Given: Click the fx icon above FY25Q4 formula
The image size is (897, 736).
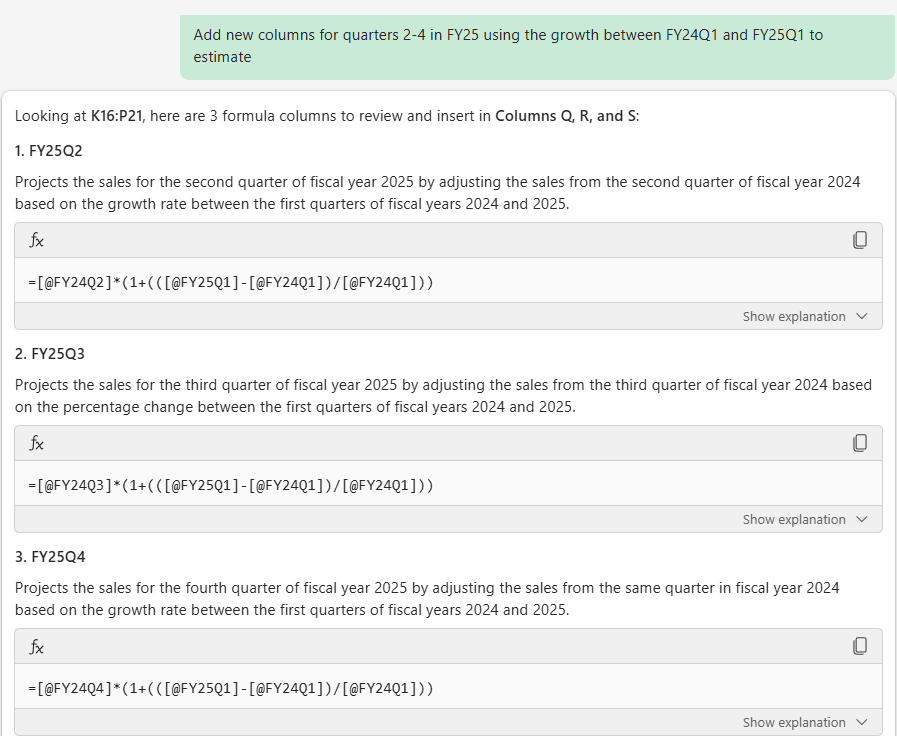Looking at the screenshot, I should click(x=37, y=647).
